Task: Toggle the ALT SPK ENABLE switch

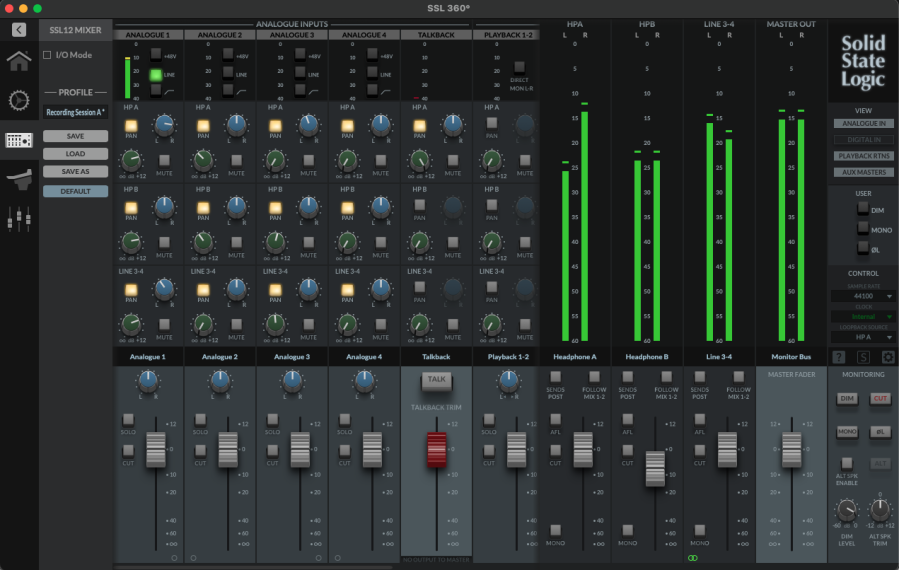Action: [847, 463]
